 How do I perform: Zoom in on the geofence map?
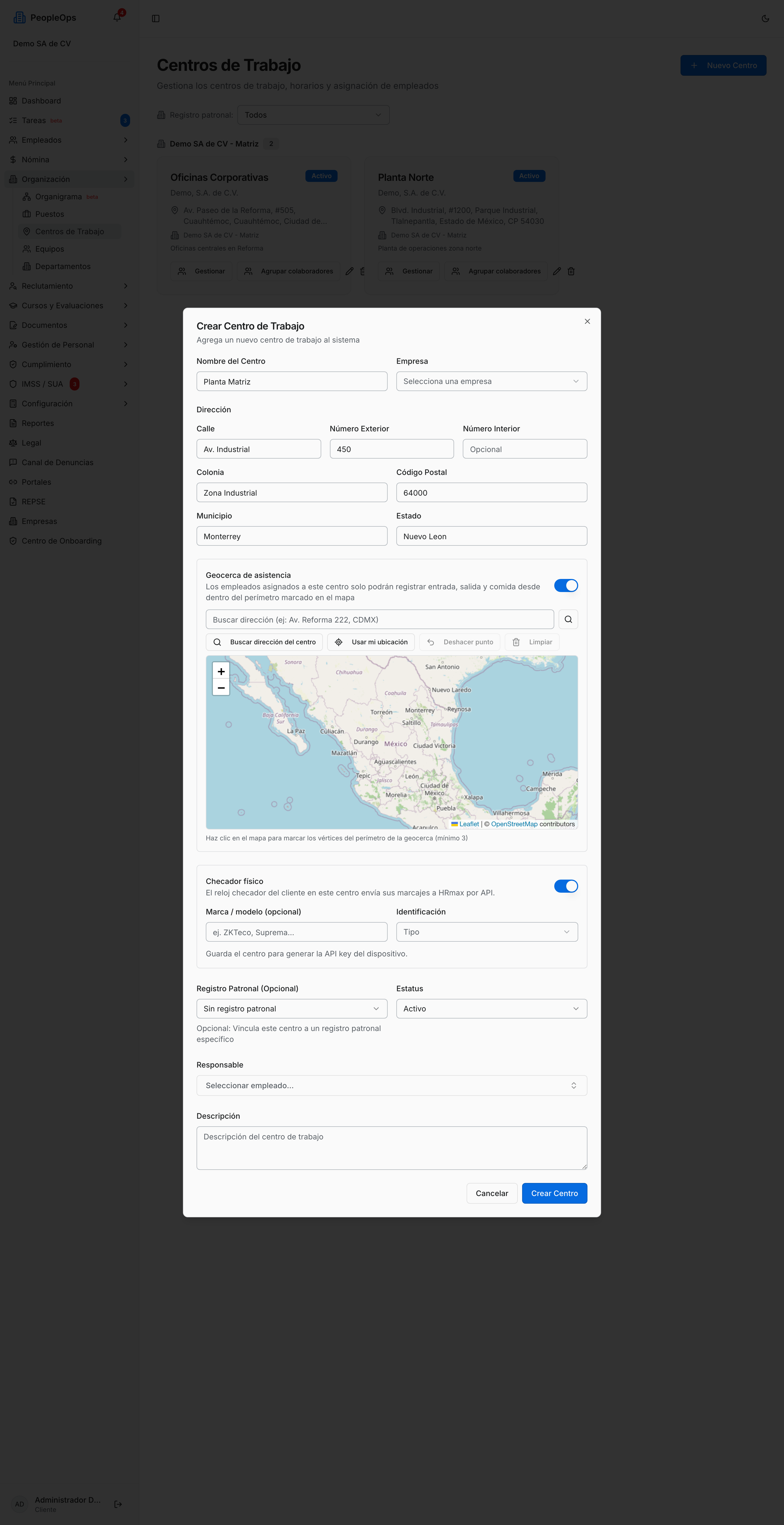point(221,671)
